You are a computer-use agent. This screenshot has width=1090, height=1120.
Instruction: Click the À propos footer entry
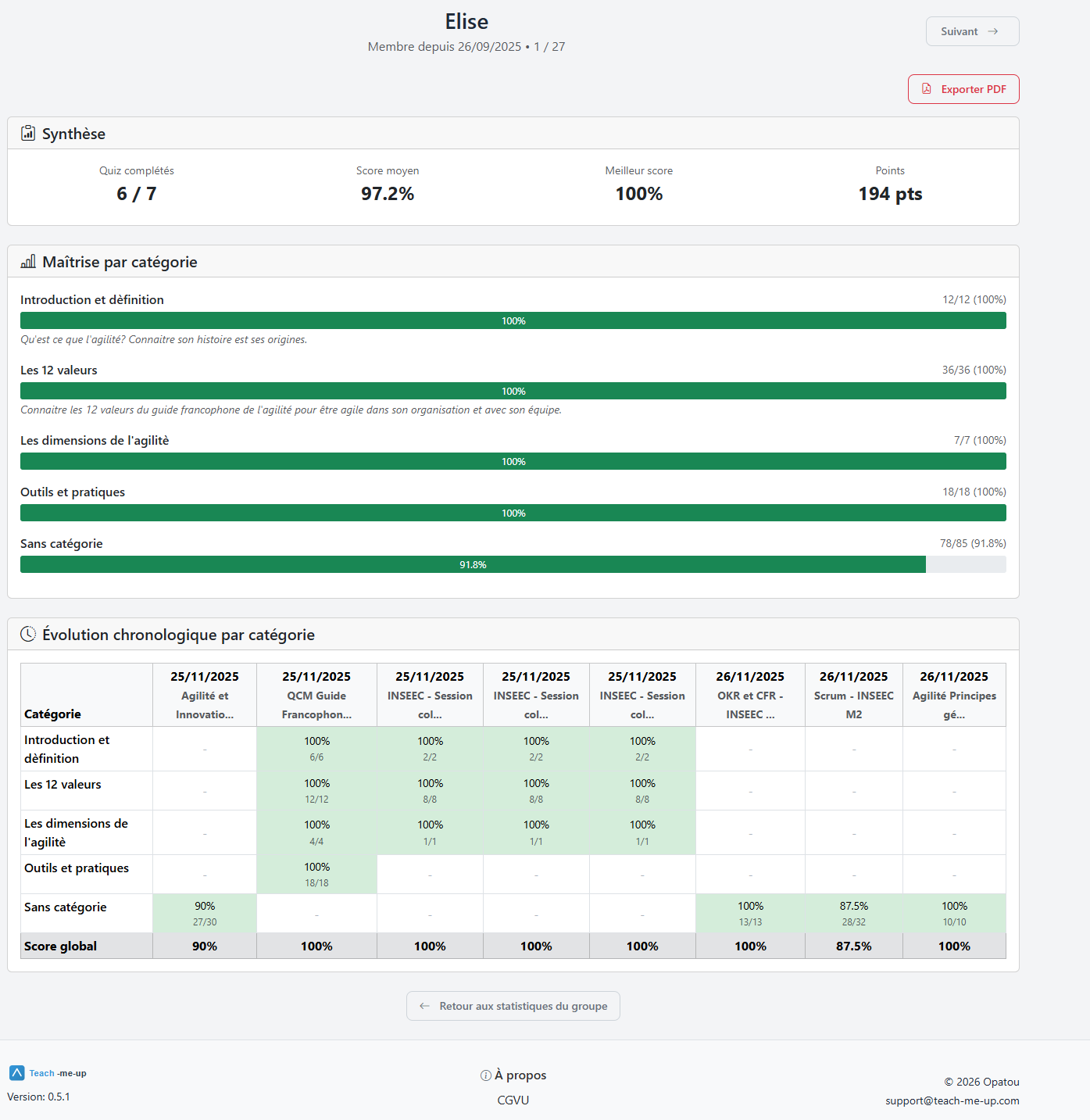(520, 1075)
